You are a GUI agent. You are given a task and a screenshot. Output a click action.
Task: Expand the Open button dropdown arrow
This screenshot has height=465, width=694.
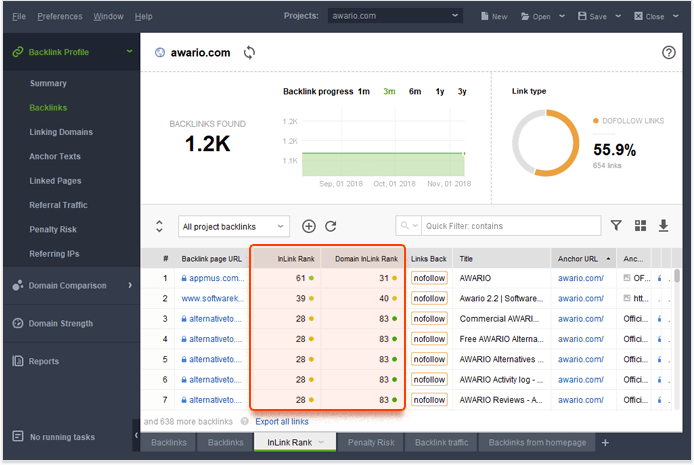(562, 16)
